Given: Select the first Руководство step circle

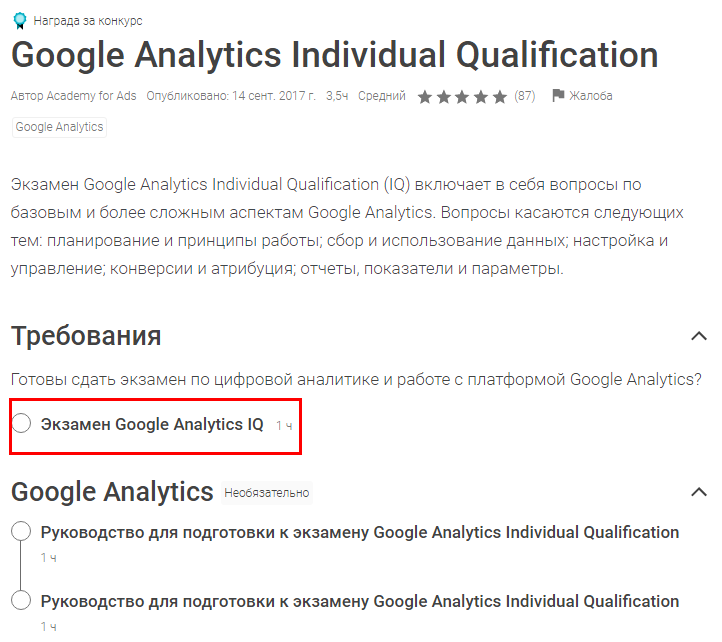Looking at the screenshot, I should click(x=21, y=533).
